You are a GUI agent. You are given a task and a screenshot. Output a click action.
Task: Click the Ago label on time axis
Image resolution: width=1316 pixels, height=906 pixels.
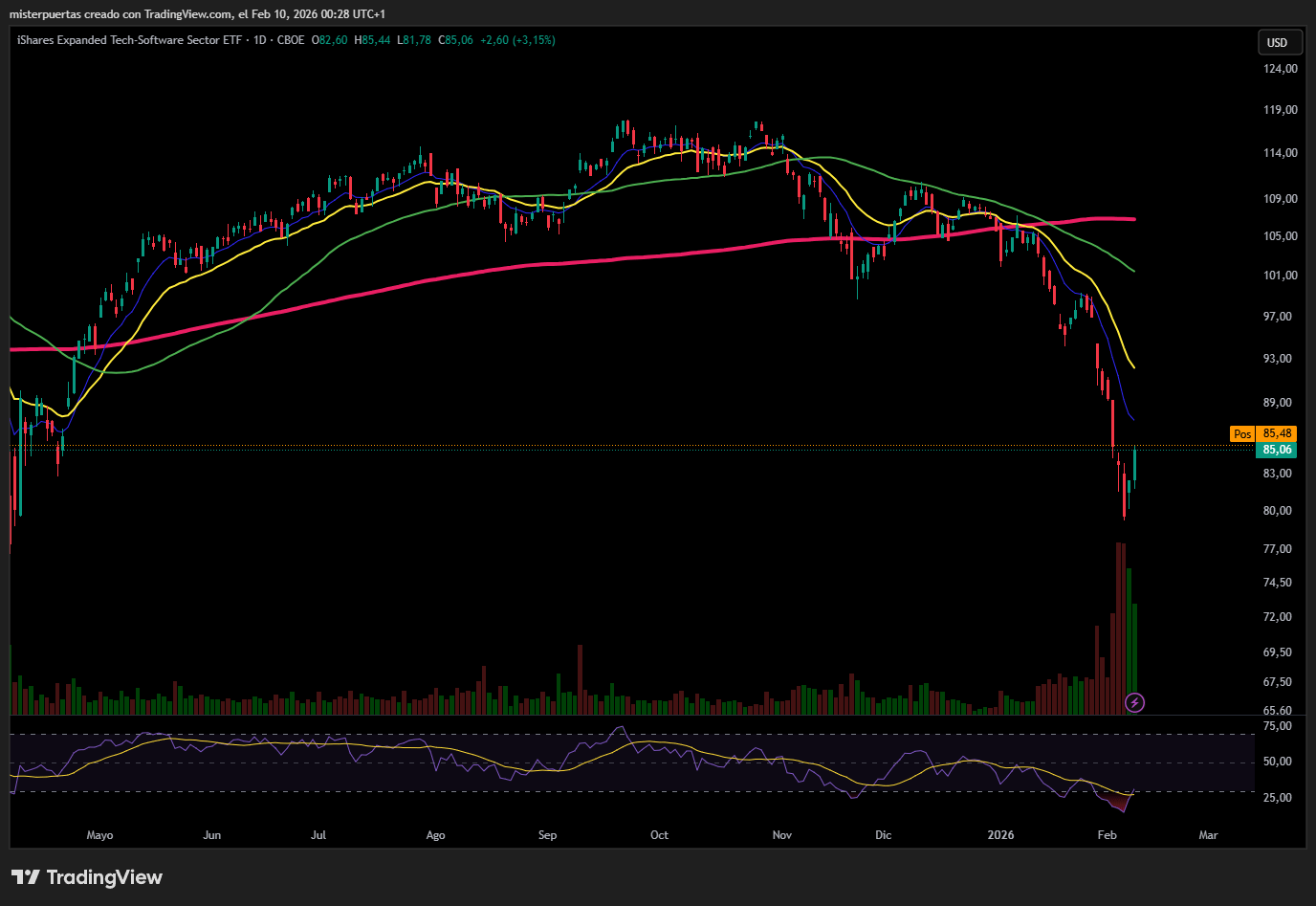pos(435,835)
